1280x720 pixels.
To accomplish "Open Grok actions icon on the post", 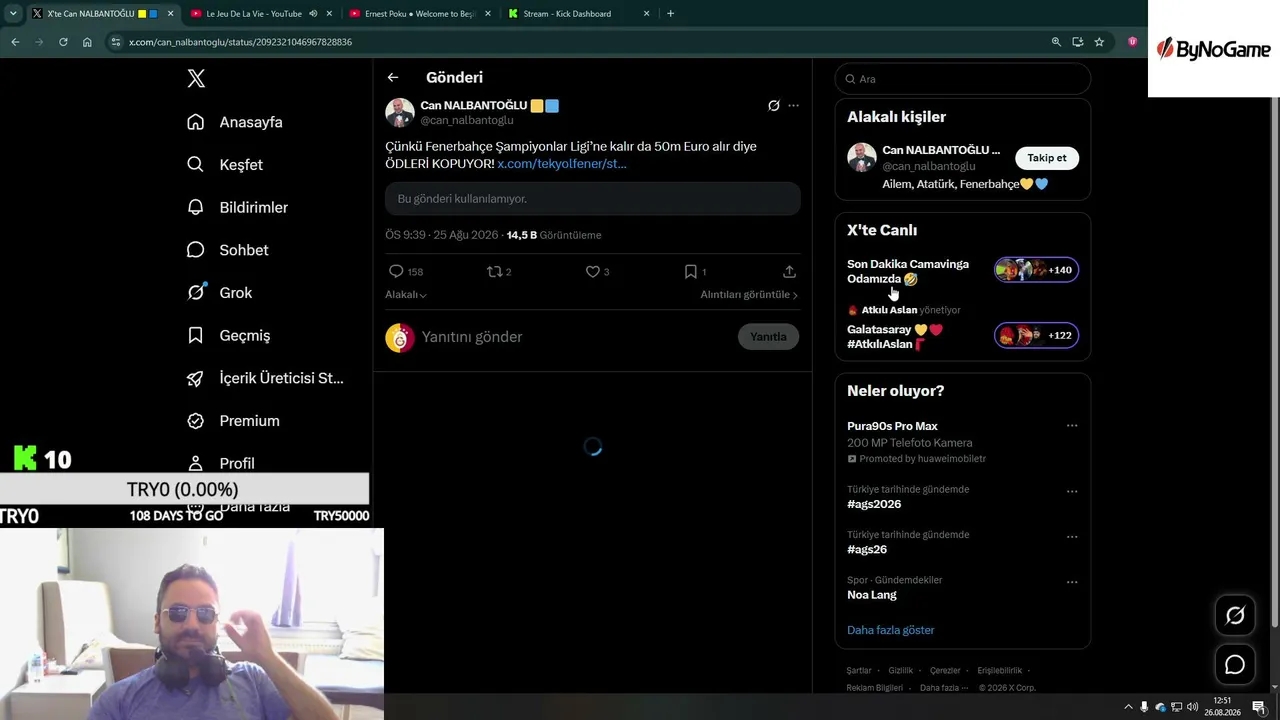I will click(x=773, y=105).
